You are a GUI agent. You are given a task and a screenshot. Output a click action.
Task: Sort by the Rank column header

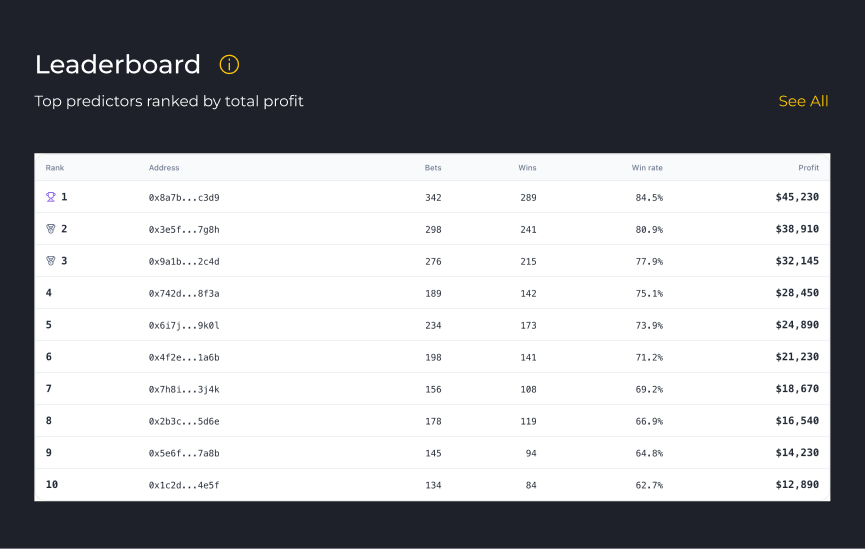click(55, 168)
